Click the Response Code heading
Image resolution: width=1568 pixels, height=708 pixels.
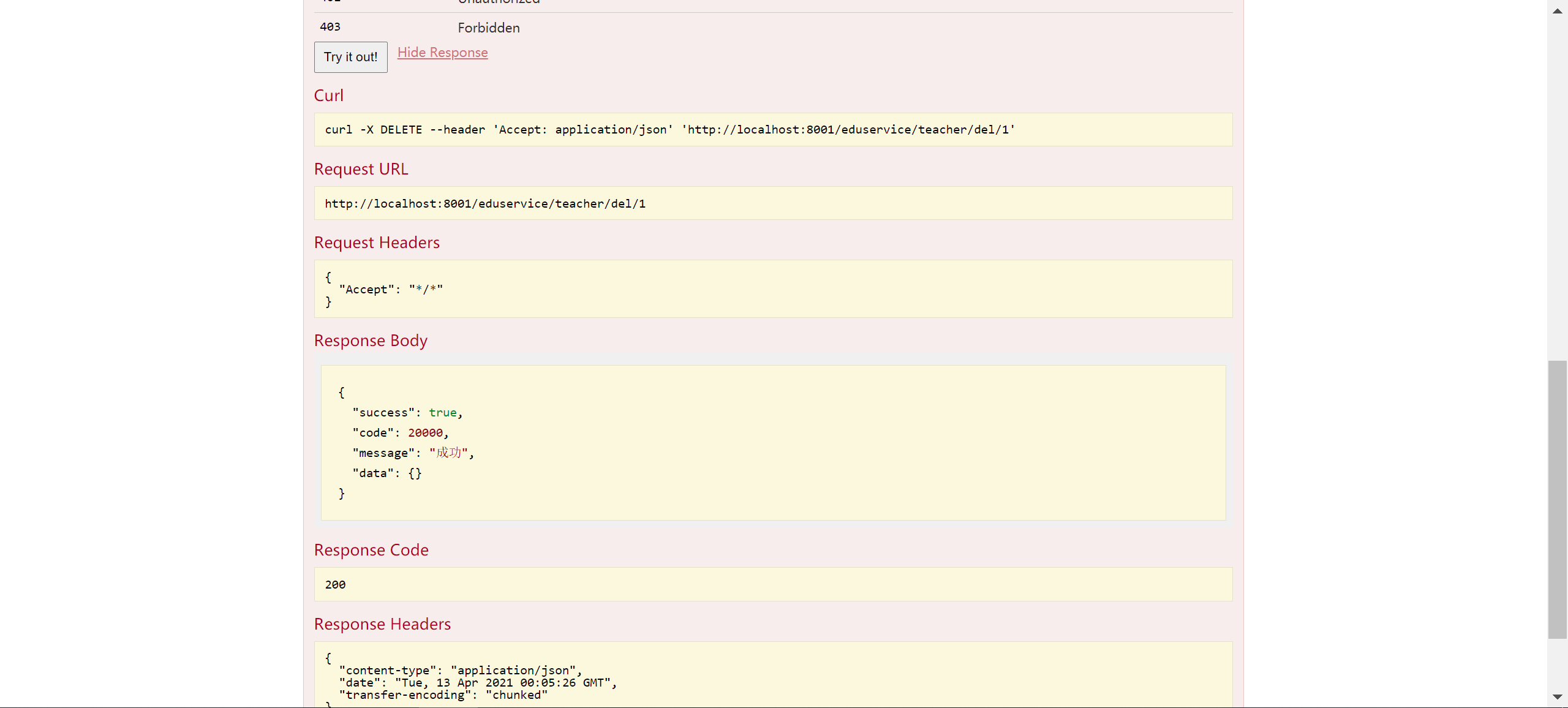point(371,550)
